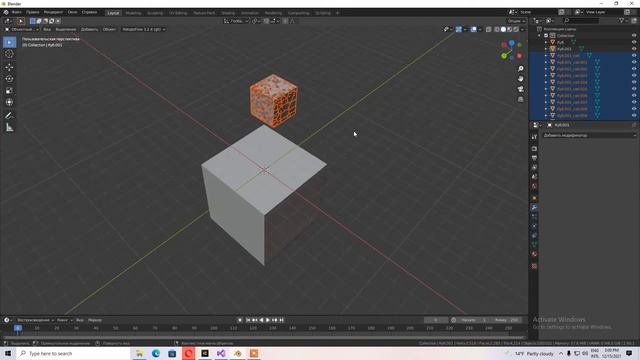Toggle viewport overlays button
640x360 pixels.
click(x=473, y=29)
